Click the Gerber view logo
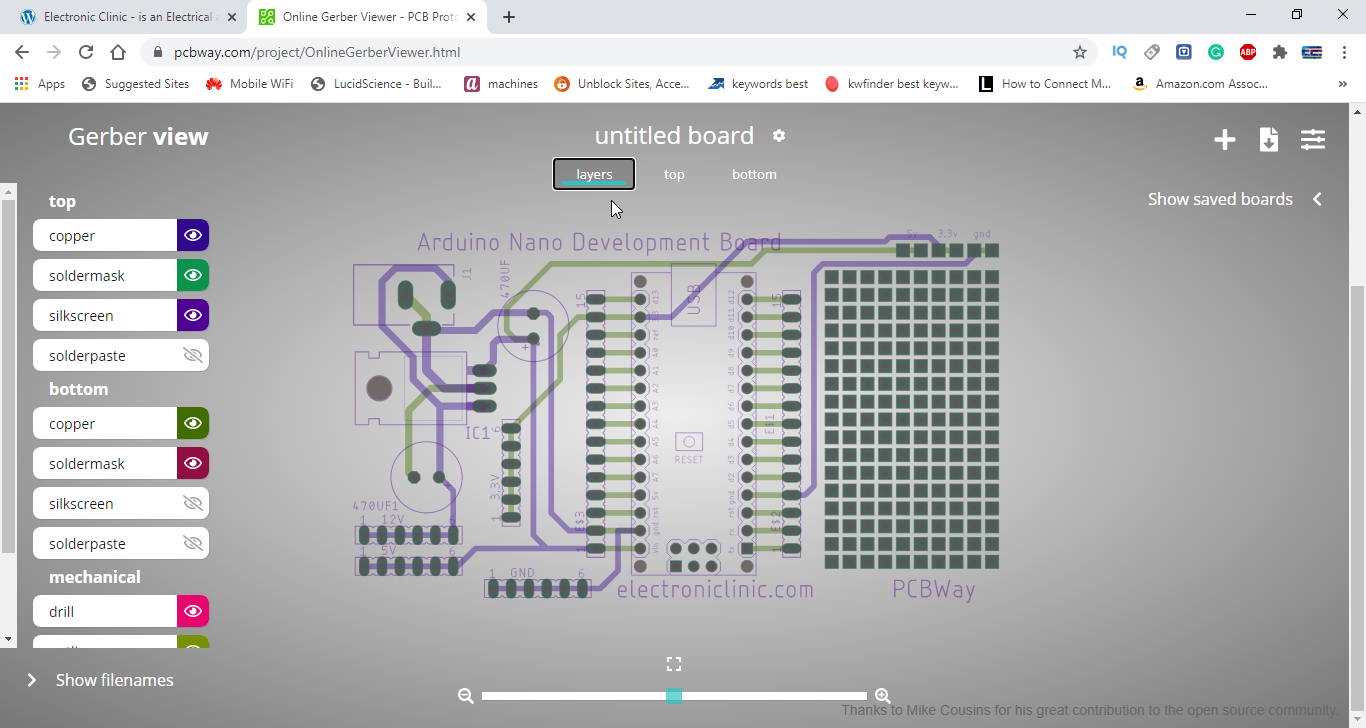The height and width of the screenshot is (728, 1366). point(138,137)
